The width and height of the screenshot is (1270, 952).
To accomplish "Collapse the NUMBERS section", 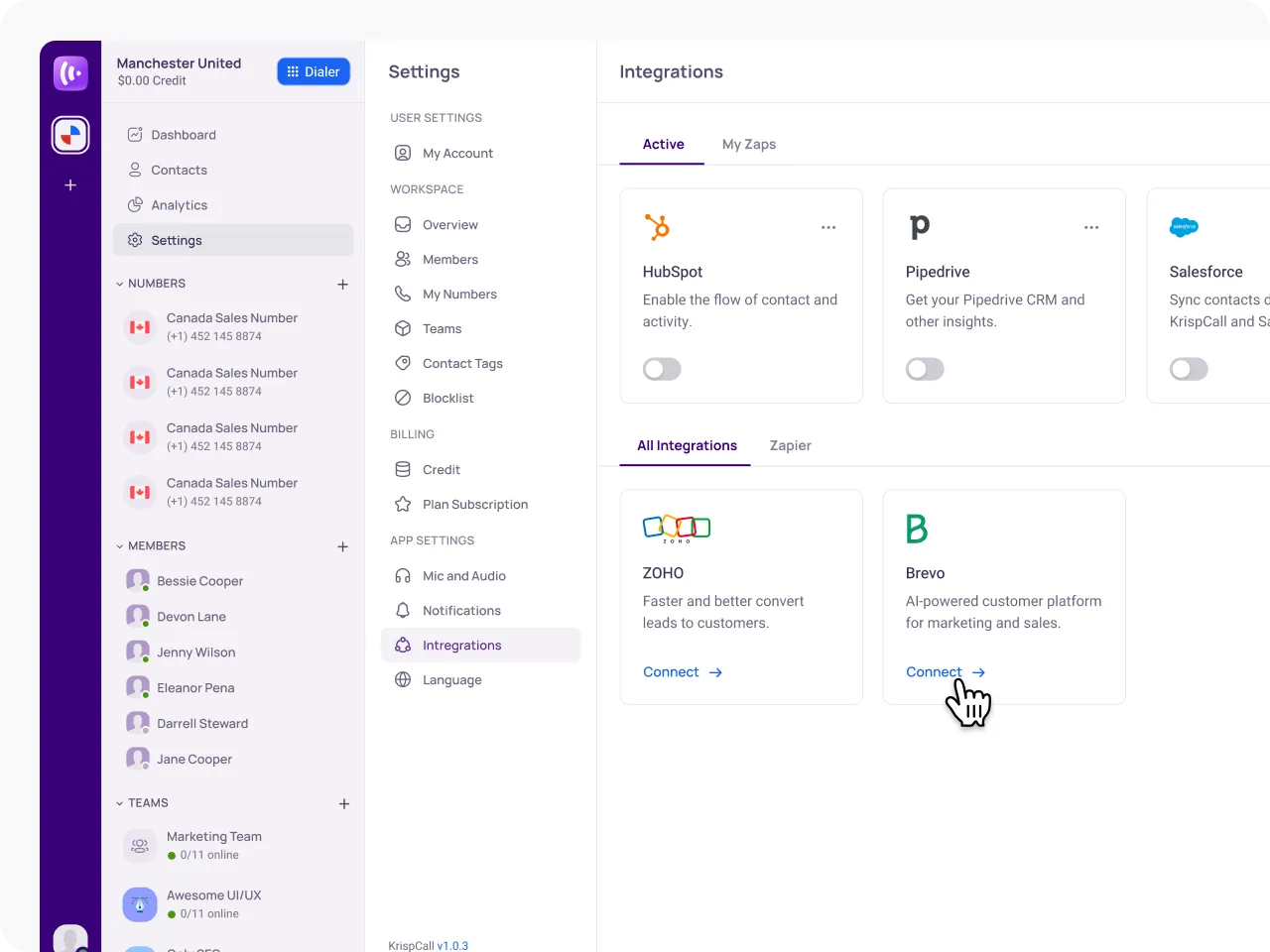I will click(x=120, y=284).
